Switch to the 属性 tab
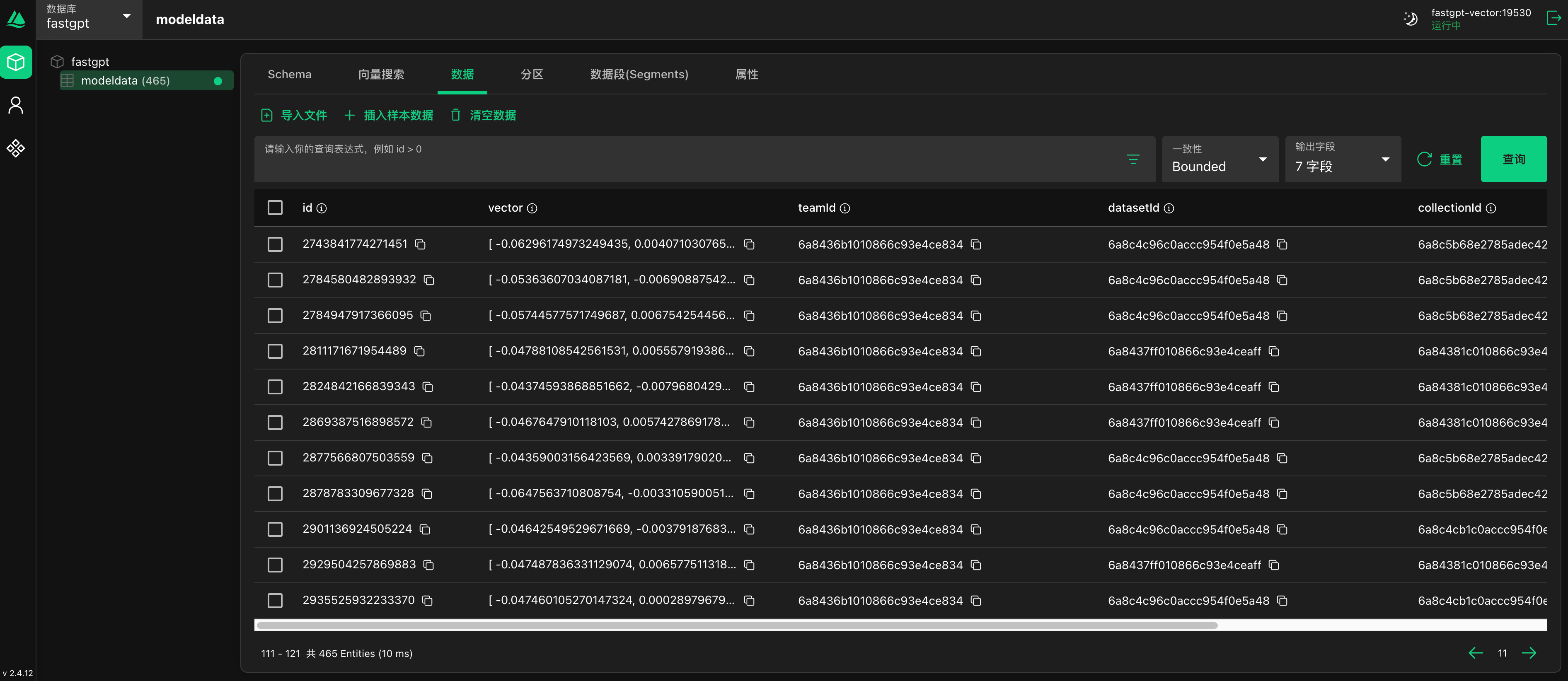This screenshot has width=1568, height=681. click(x=746, y=74)
